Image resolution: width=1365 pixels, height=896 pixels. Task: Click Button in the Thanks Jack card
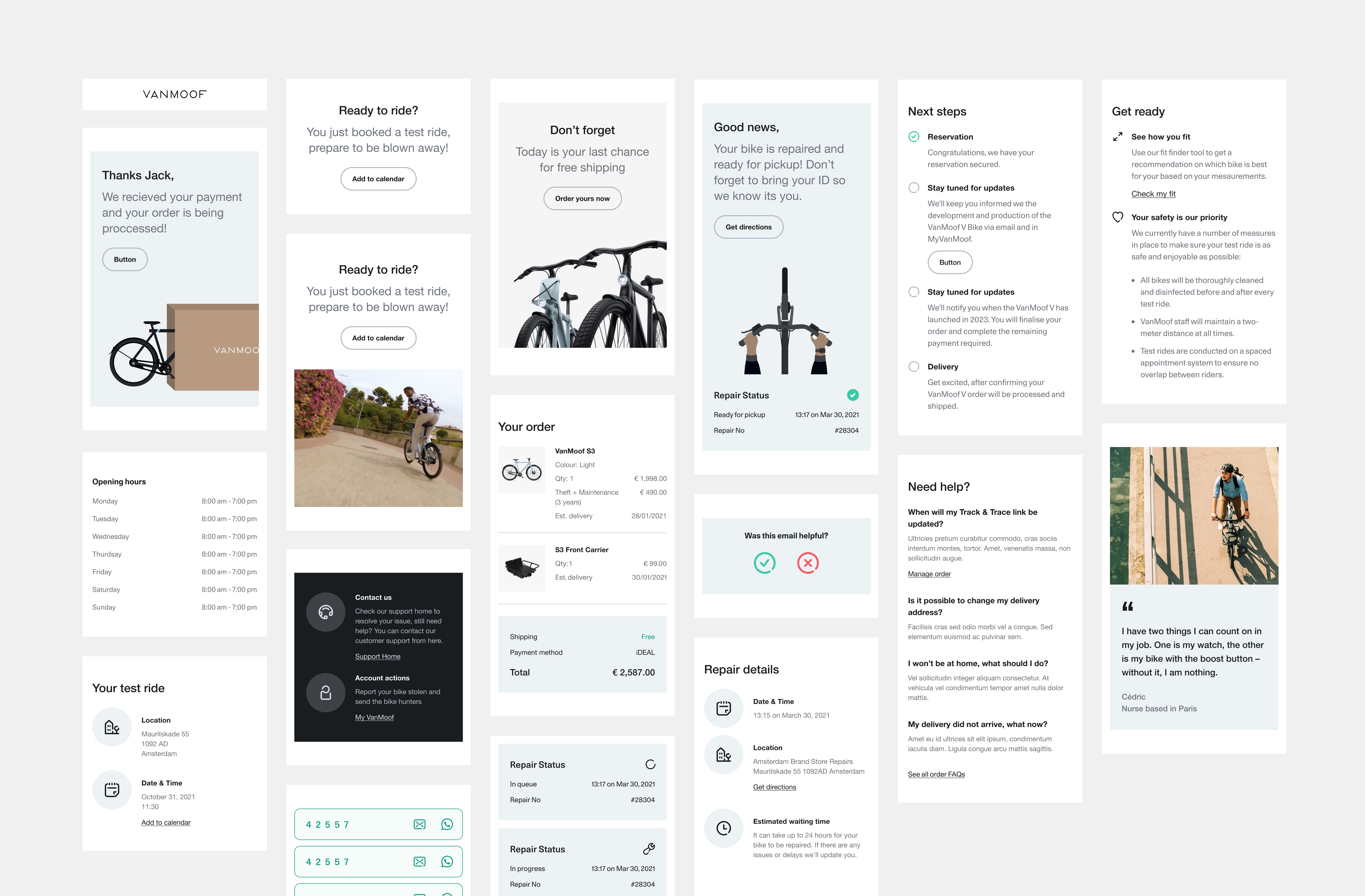click(125, 260)
